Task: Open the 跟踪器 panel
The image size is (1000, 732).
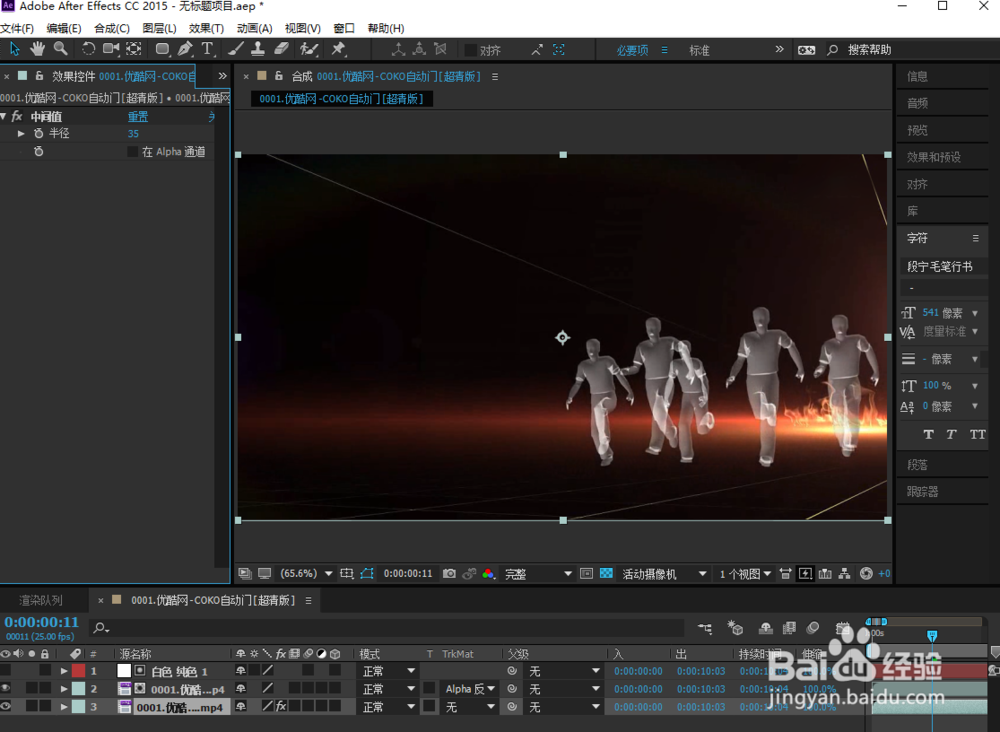Action: pyautogui.click(x=923, y=492)
